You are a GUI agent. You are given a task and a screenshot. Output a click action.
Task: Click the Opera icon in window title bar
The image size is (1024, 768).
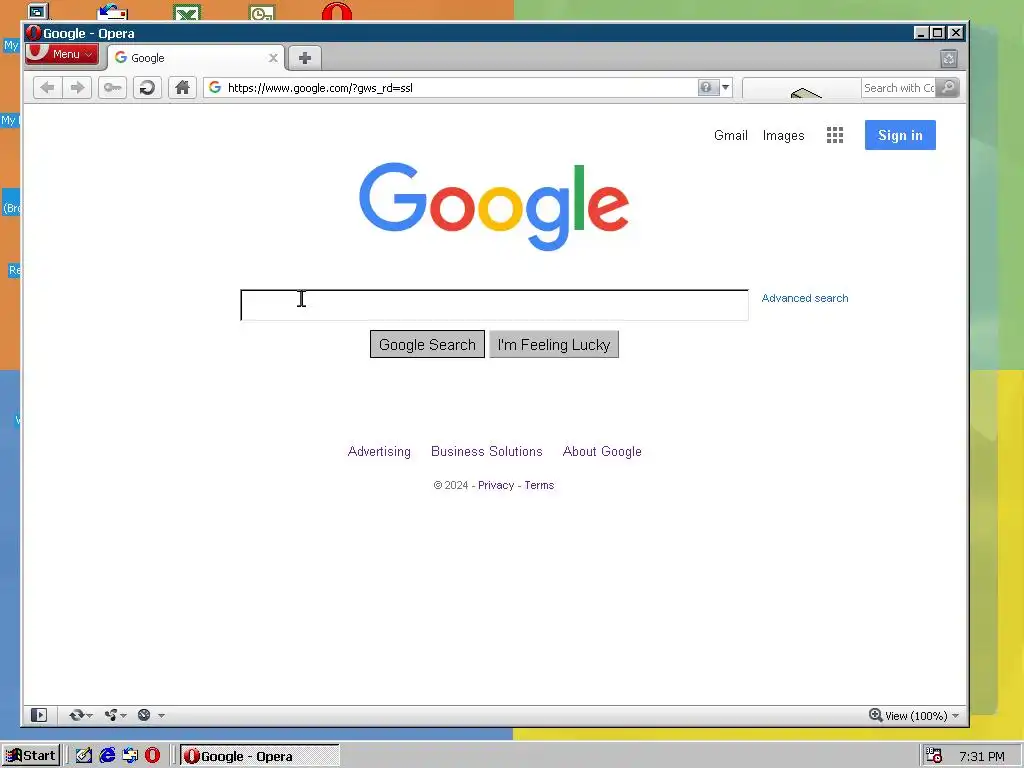33,33
